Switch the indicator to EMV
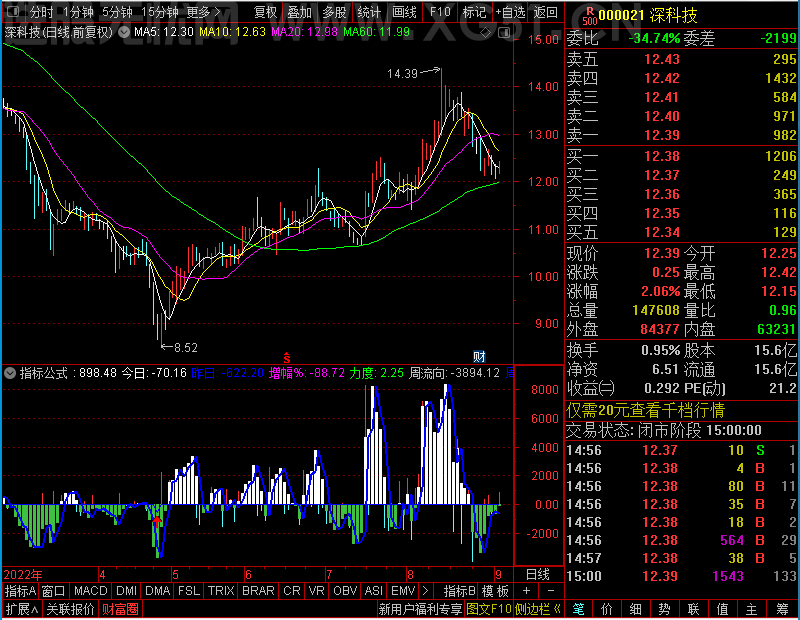The height and width of the screenshot is (620, 800). pos(403,591)
